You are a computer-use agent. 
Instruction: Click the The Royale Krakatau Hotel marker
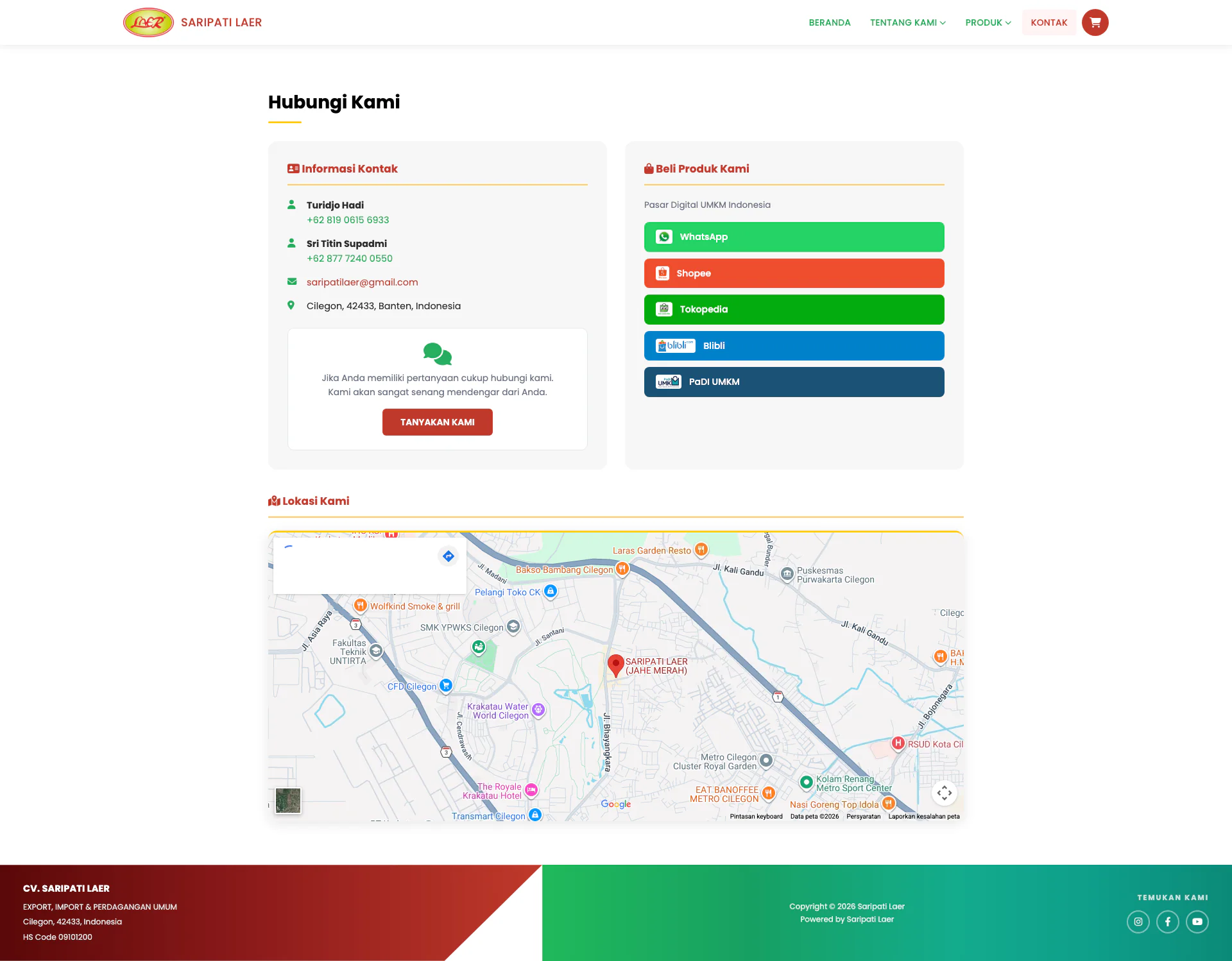pyautogui.click(x=531, y=790)
